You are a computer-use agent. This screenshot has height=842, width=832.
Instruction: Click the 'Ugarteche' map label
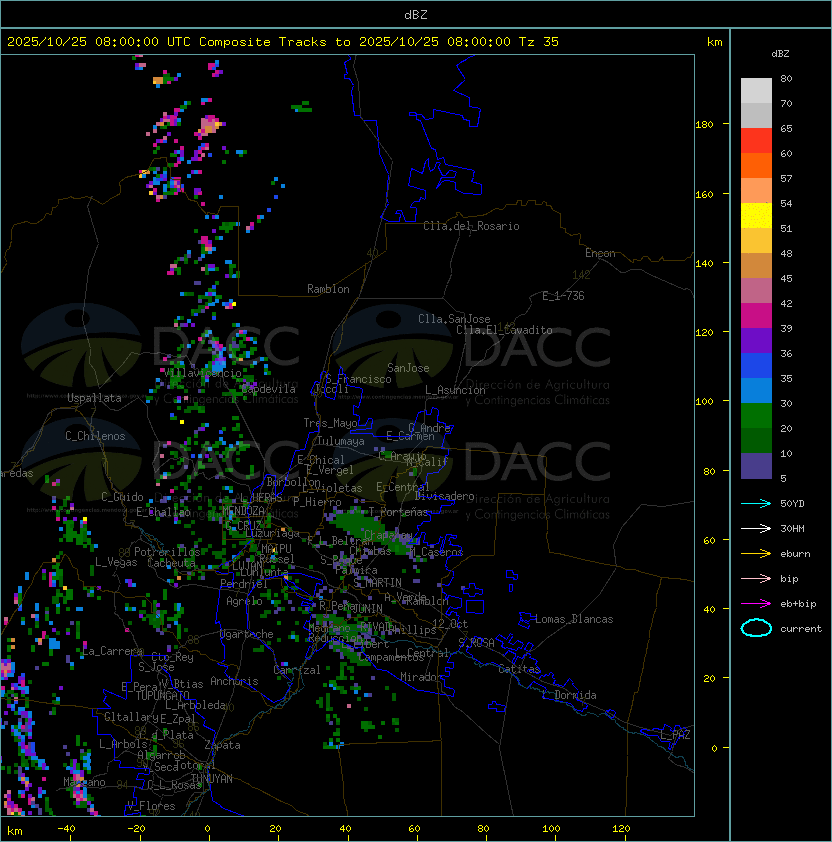click(x=247, y=634)
